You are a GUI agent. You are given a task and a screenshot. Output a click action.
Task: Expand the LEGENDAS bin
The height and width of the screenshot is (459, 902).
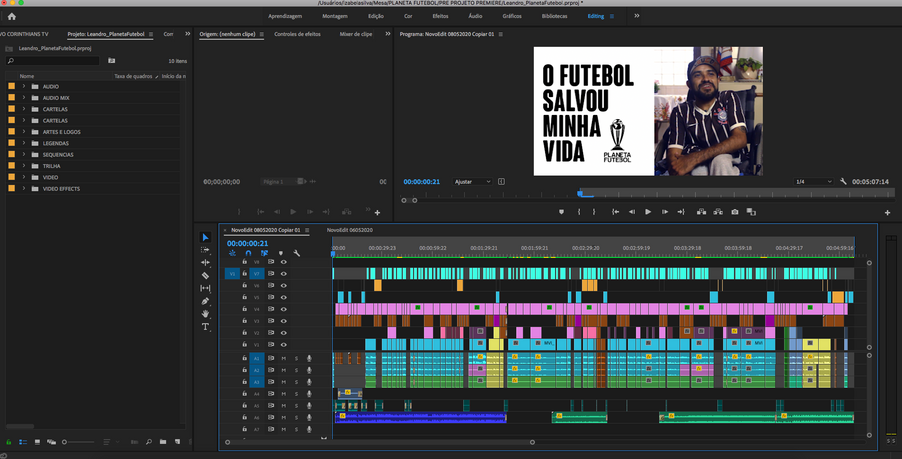coord(24,143)
